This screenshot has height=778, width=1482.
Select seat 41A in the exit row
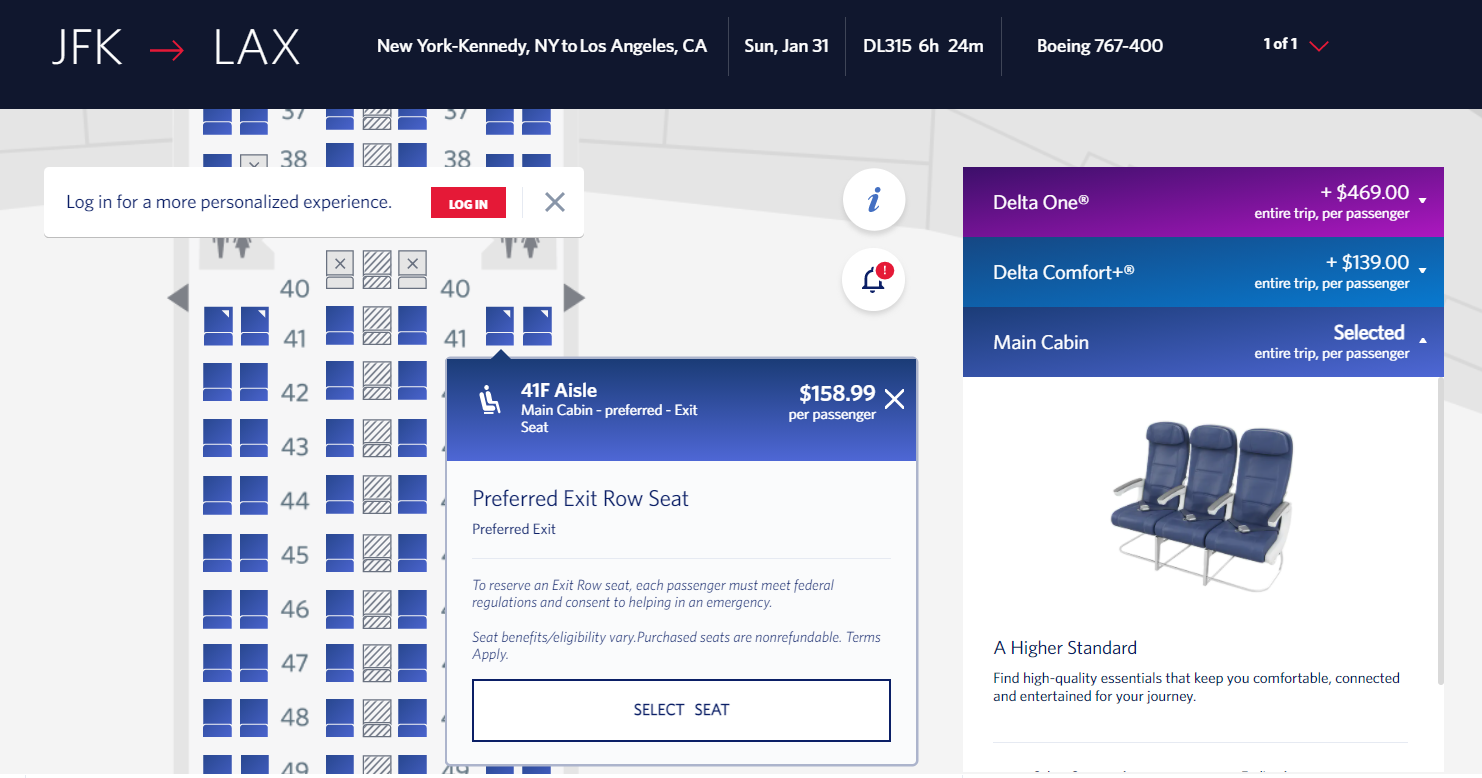pyautogui.click(x=217, y=328)
